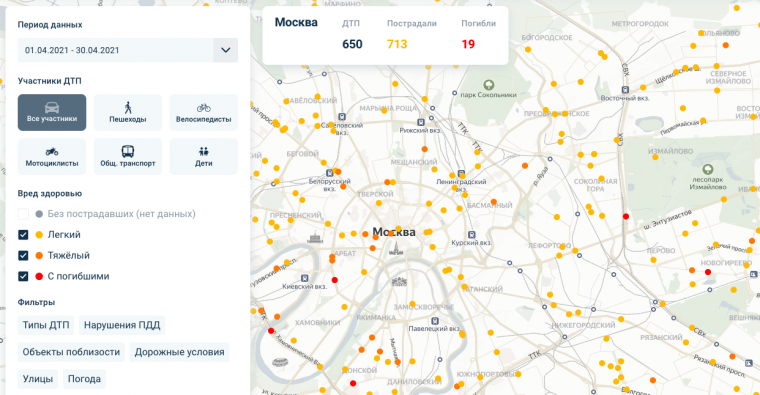Viewport: 760px width, 395px height.
Task: Toggle the С погибшими checkbox
Action: click(23, 276)
